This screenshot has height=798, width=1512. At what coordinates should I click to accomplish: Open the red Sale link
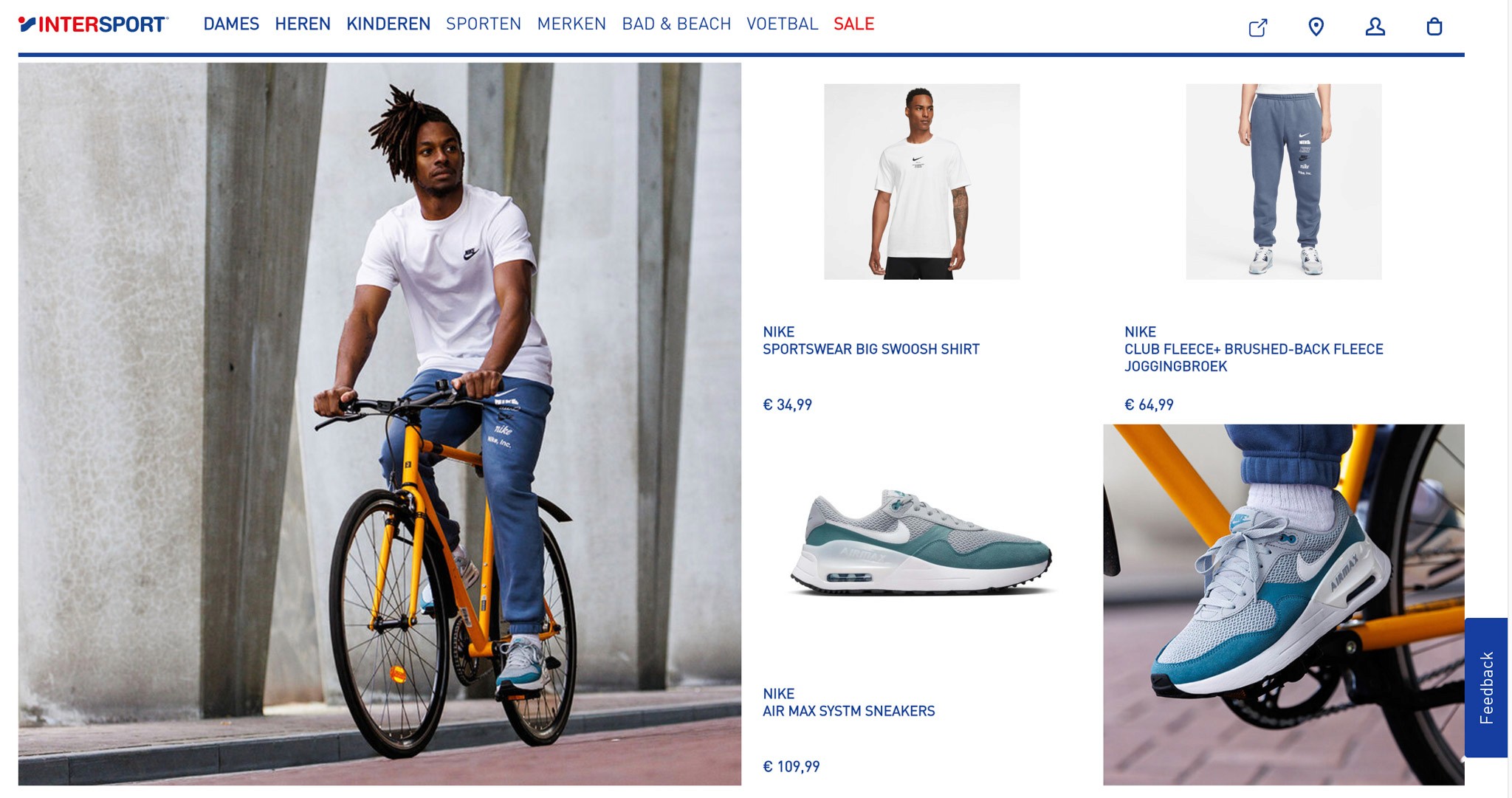[854, 24]
